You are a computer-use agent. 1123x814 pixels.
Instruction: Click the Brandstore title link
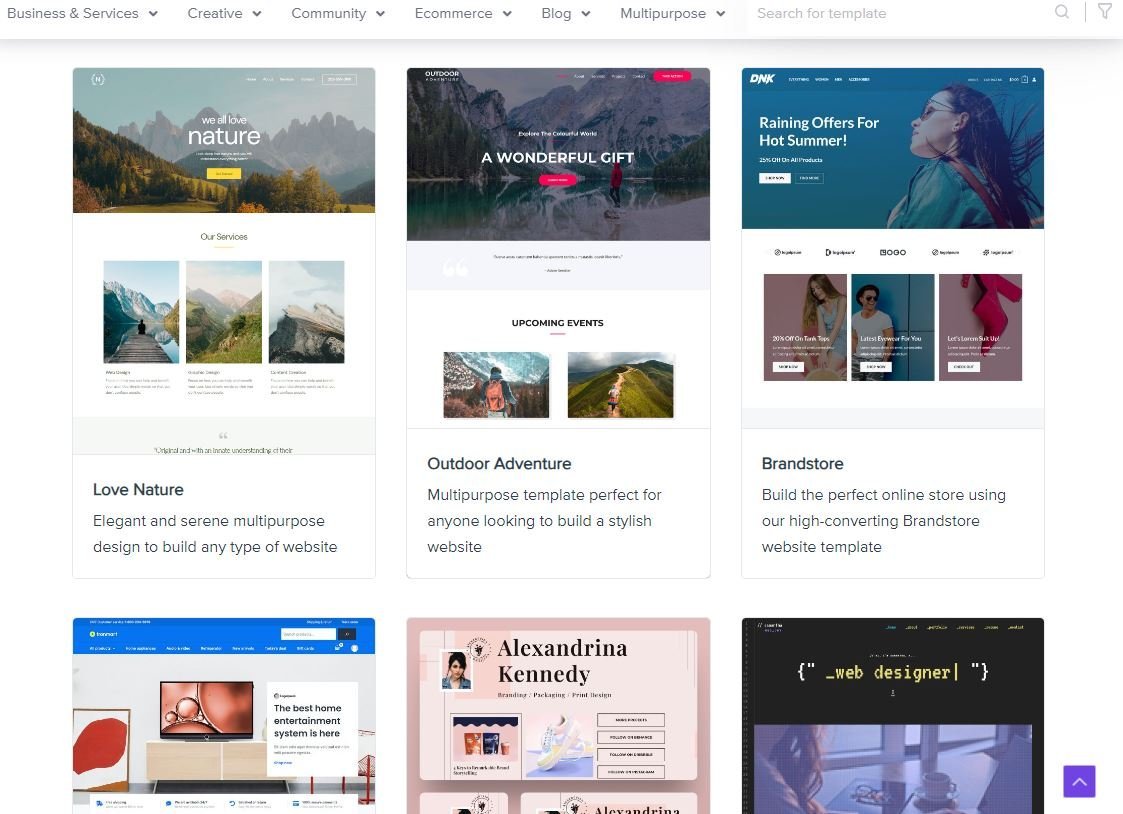pos(802,463)
